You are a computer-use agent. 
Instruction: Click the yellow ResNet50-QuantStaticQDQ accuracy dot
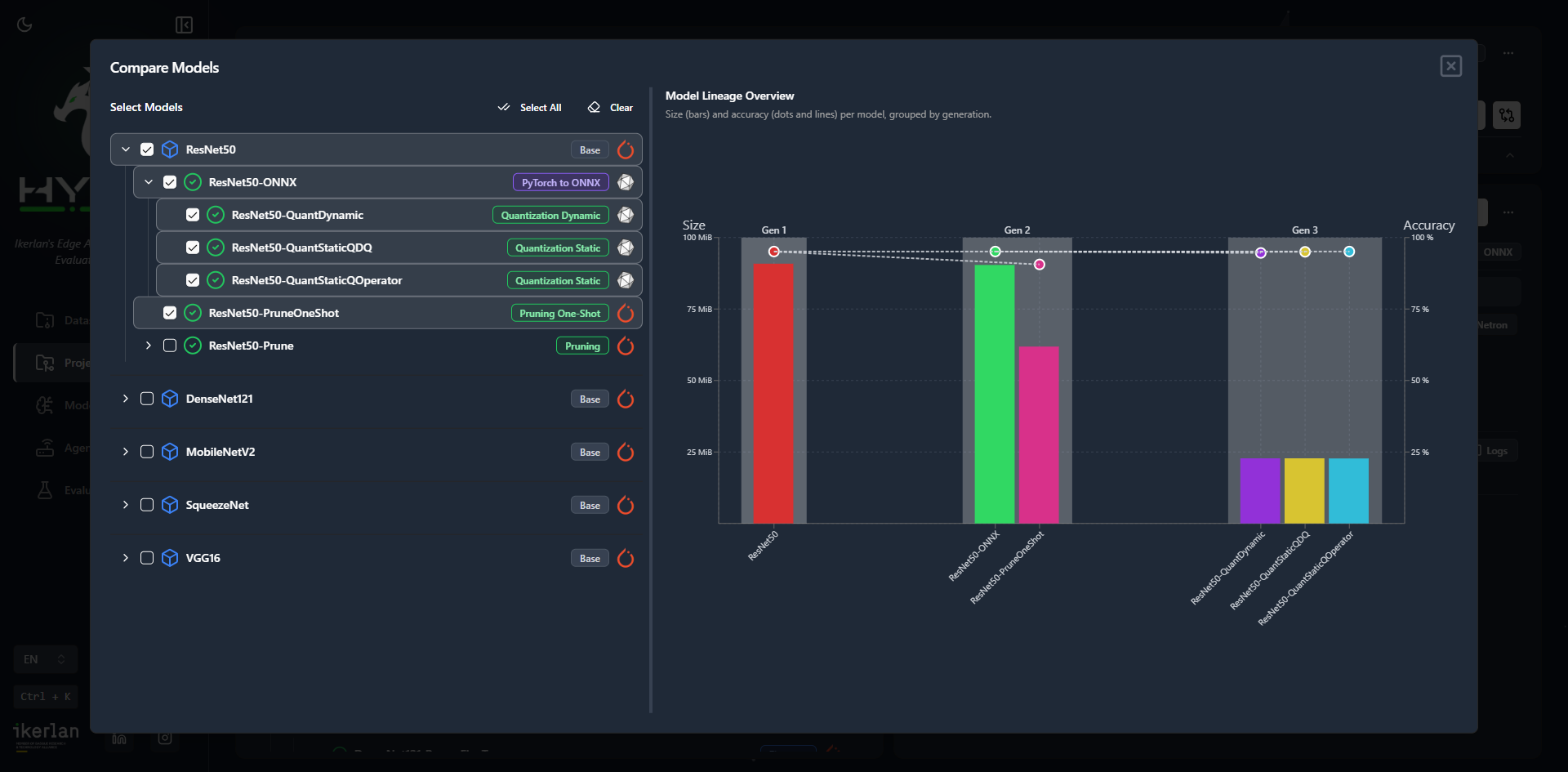[x=1305, y=252]
